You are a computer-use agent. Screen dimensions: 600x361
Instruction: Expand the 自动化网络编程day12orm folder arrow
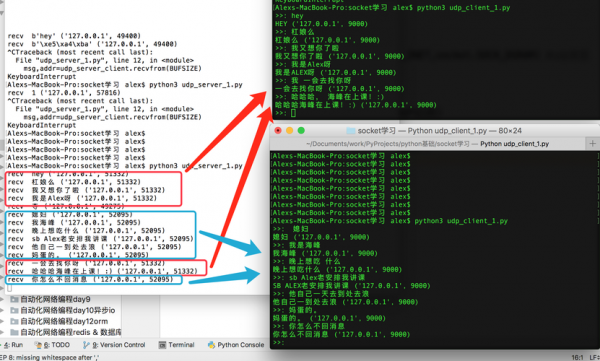coord(2,321)
